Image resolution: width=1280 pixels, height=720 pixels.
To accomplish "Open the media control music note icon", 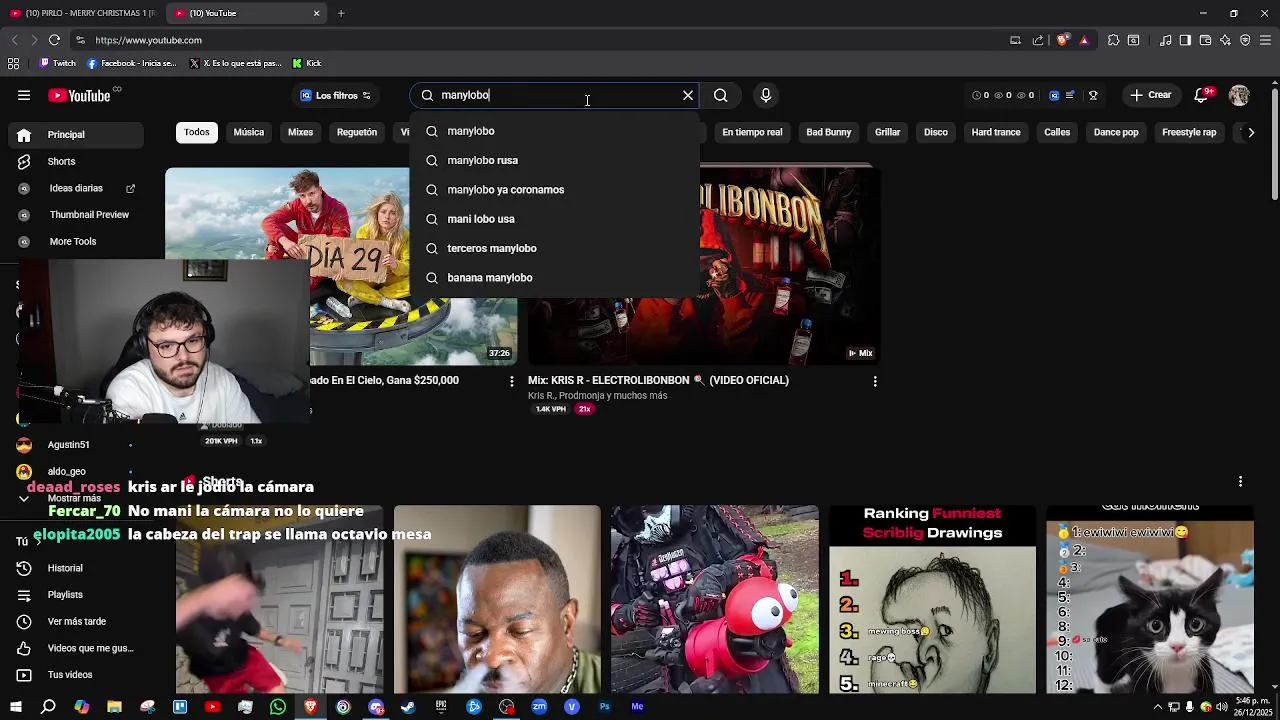I will (1166, 40).
